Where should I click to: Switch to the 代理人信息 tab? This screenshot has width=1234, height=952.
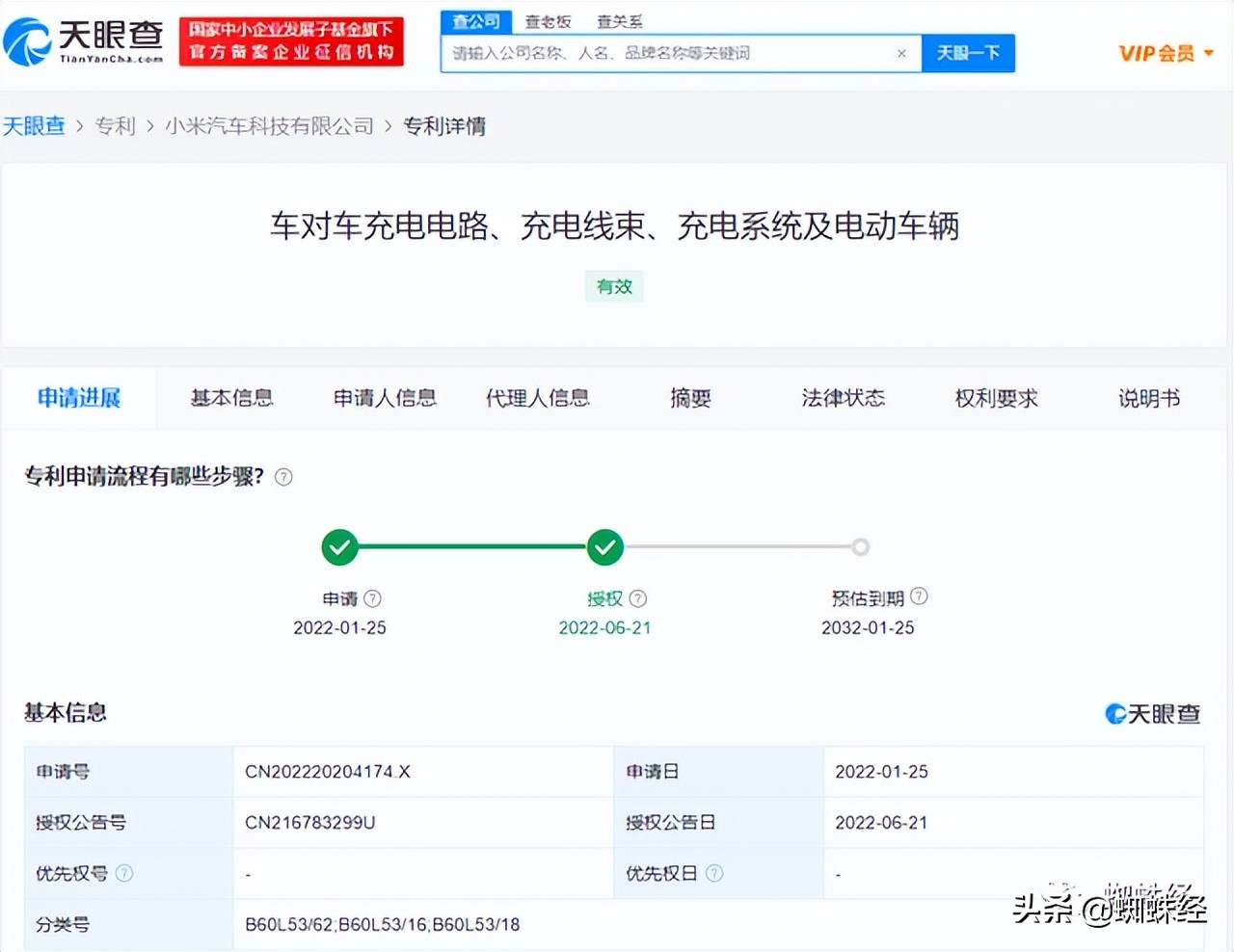(x=537, y=398)
